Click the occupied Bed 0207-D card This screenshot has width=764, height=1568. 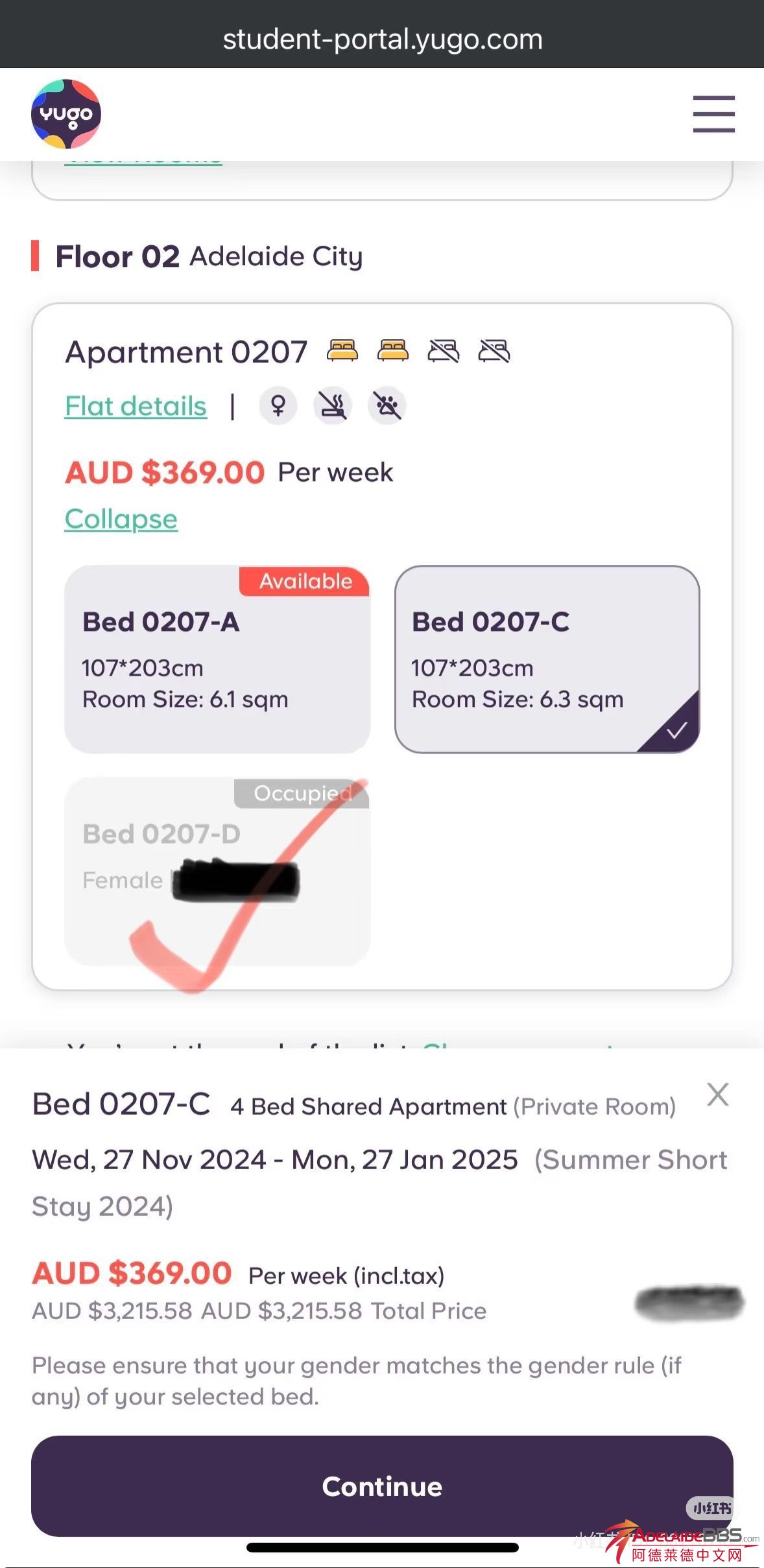coord(217,872)
